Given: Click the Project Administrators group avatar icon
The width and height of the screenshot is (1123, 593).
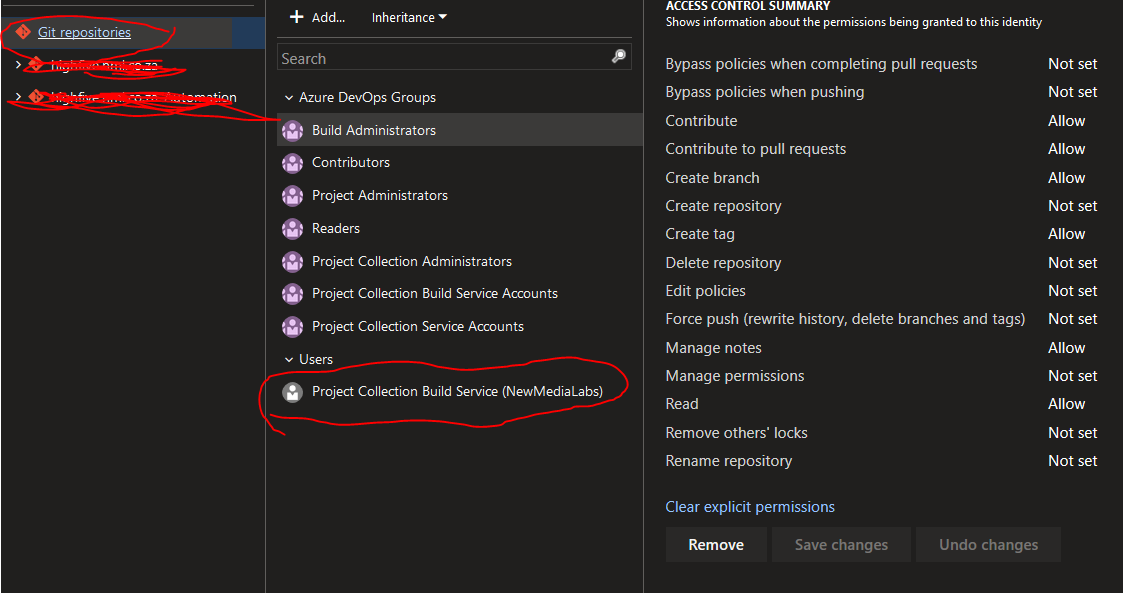Looking at the screenshot, I should 292,195.
